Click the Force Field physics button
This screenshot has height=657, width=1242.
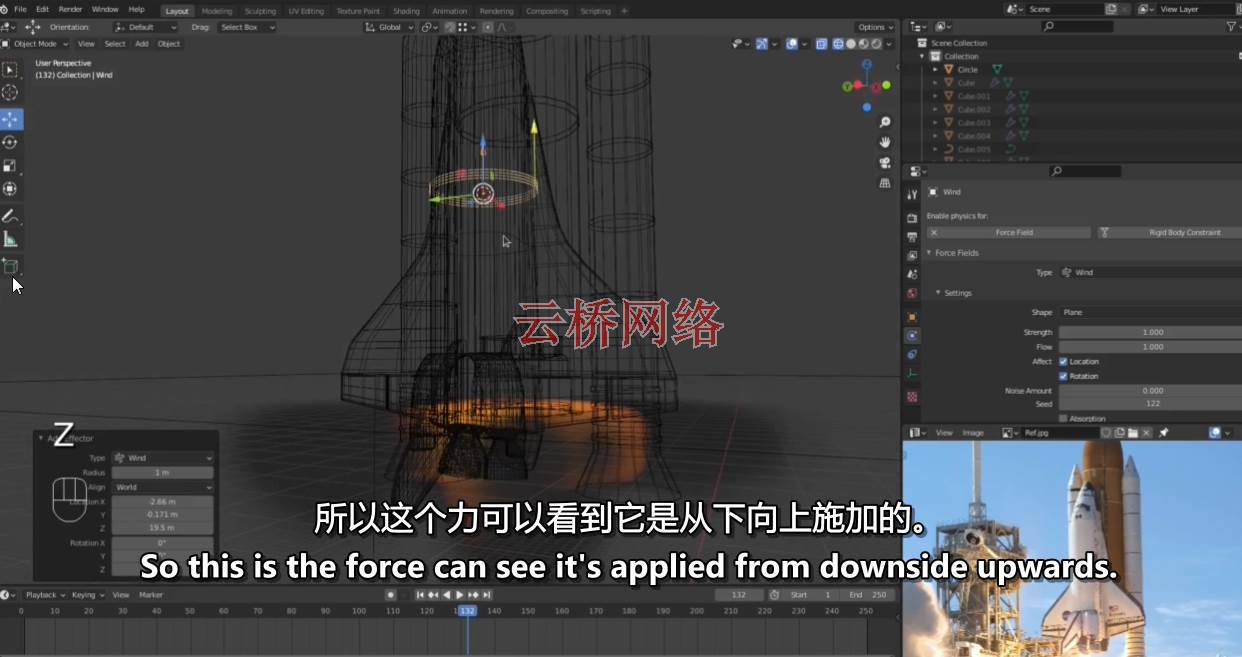(x=1008, y=232)
